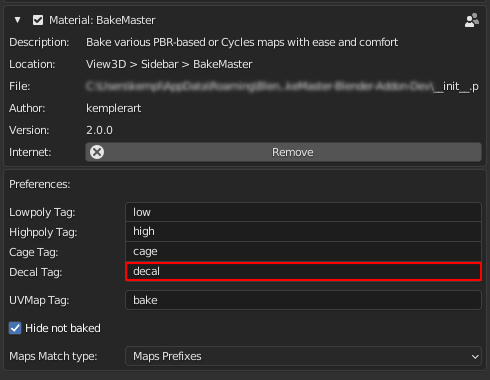Click the Version: label
Image resolution: width=490 pixels, height=380 pixels.
(x=29, y=130)
